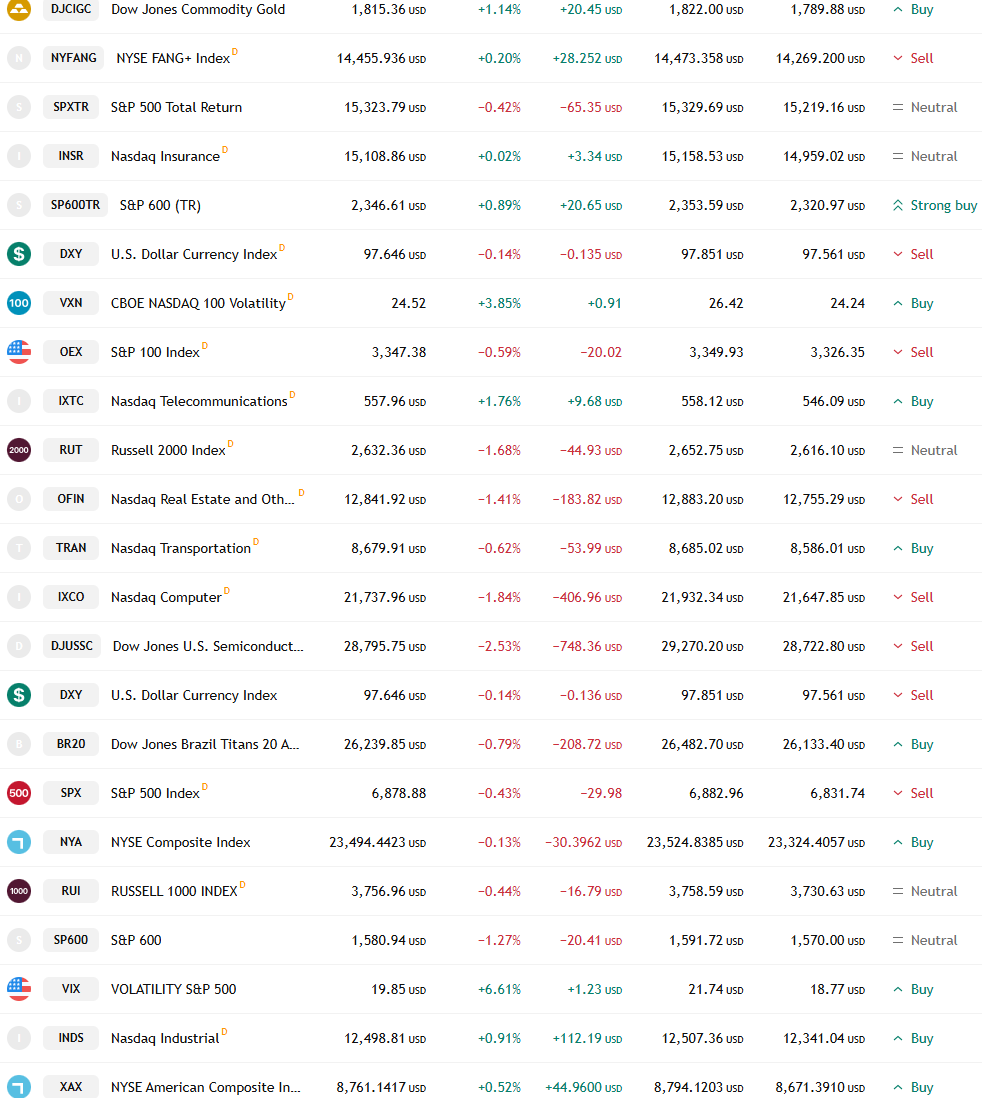The width and height of the screenshot is (982, 1098).
Task: Open the Nasdaq Computer link
Action: pyautogui.click(x=166, y=598)
